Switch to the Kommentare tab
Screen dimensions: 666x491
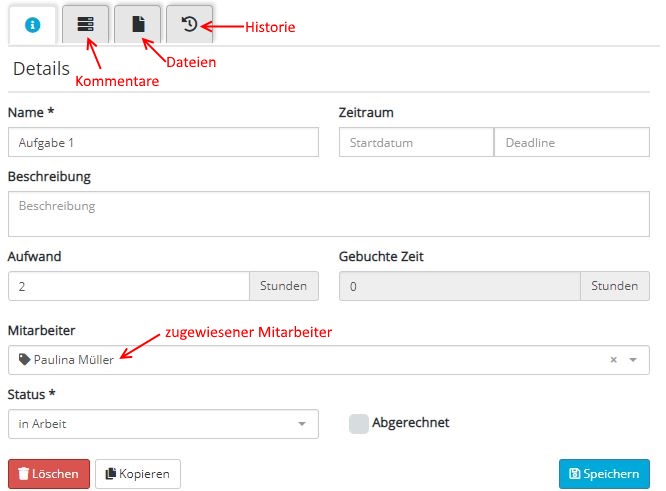[85, 24]
